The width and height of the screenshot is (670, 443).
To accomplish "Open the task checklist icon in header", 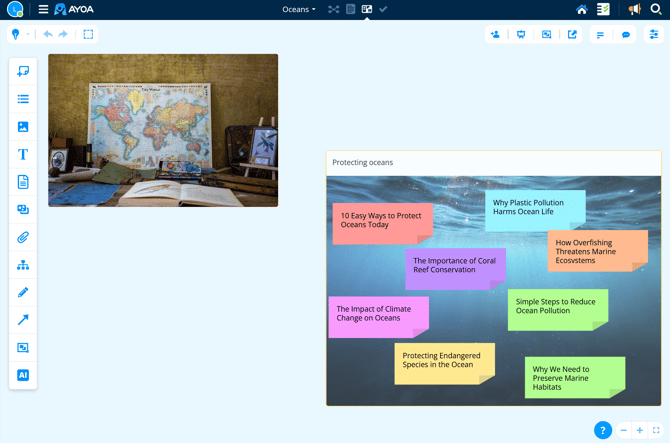I will [603, 9].
